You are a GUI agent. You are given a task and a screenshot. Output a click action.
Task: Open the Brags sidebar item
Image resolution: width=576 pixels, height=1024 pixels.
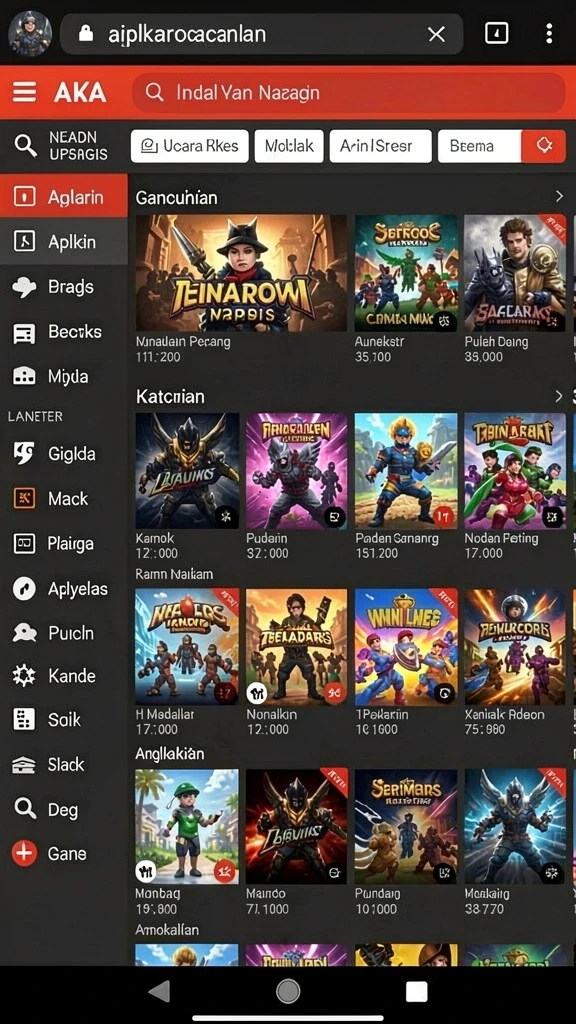pyautogui.click(x=63, y=287)
